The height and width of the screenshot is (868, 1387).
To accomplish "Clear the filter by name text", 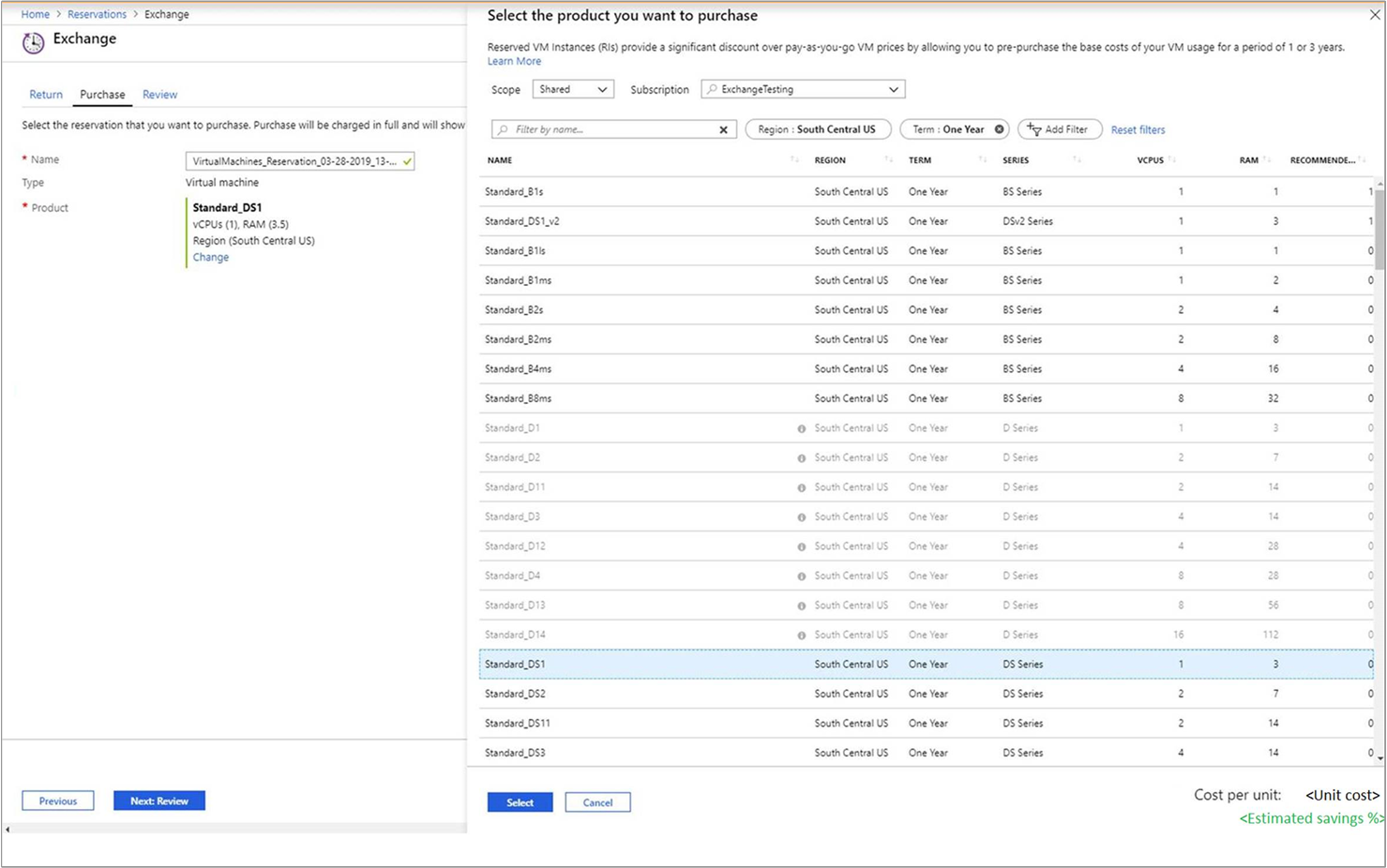I will [723, 130].
